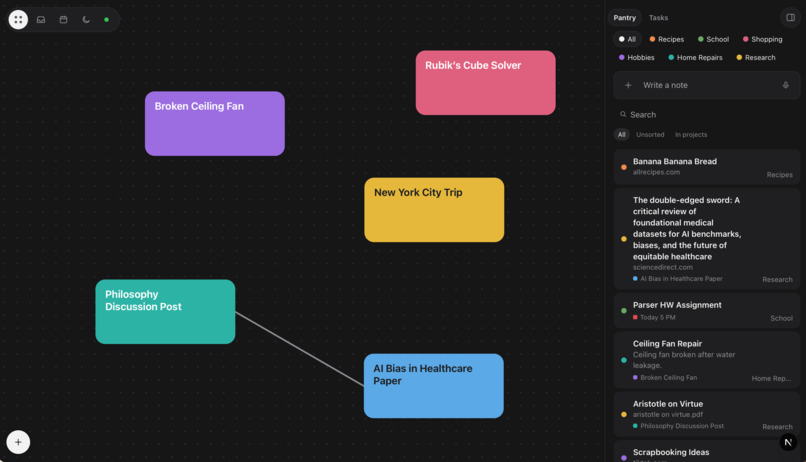Add a new item with round plus button

[18, 442]
